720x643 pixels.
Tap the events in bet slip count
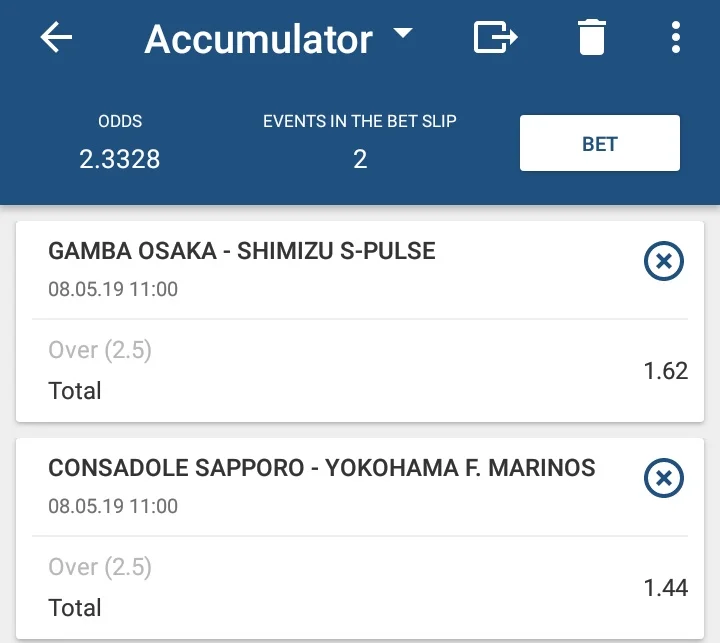coord(360,159)
